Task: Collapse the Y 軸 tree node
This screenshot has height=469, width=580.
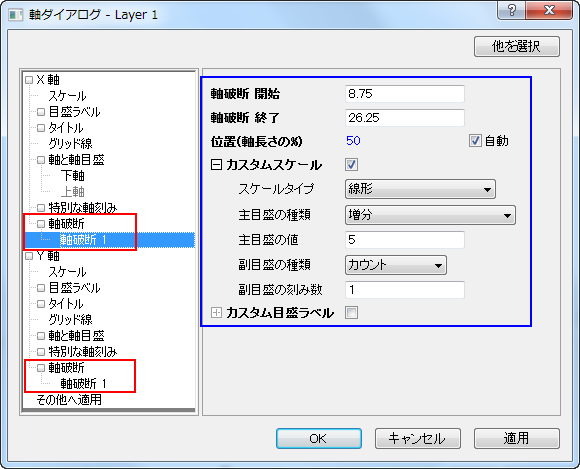Action: (x=29, y=256)
